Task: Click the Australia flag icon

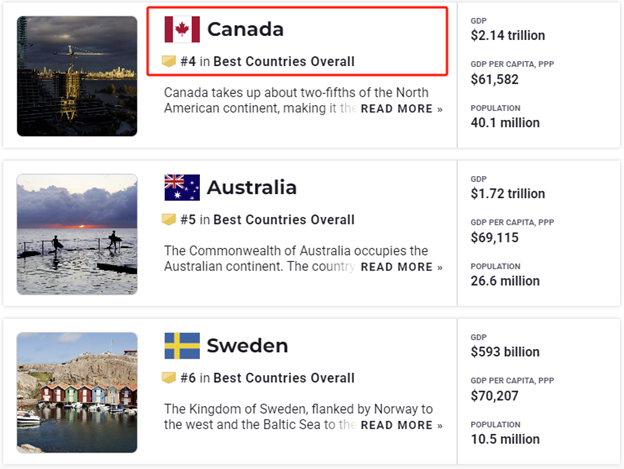Action: click(x=182, y=187)
